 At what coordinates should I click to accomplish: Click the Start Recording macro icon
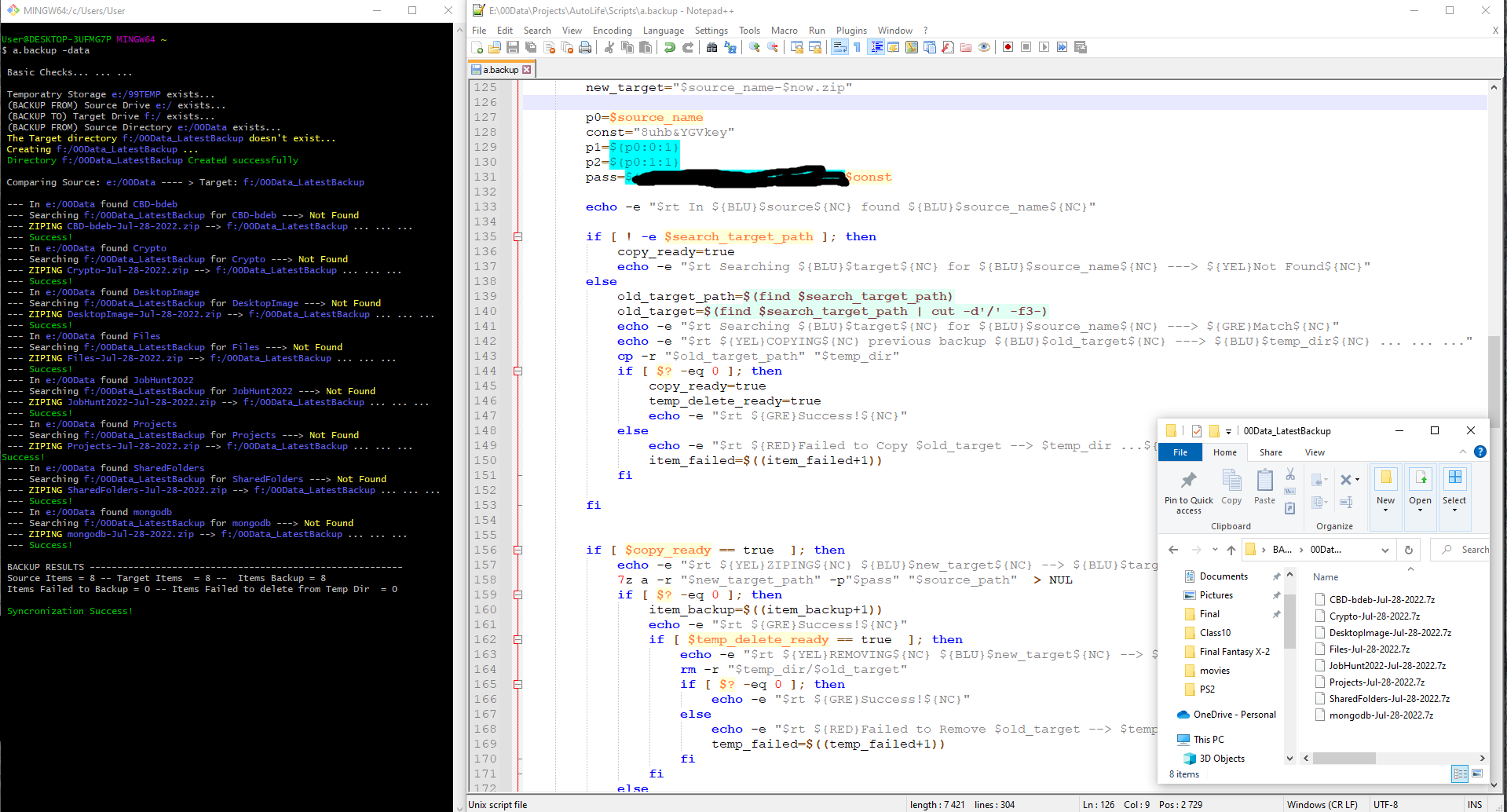click(1008, 47)
